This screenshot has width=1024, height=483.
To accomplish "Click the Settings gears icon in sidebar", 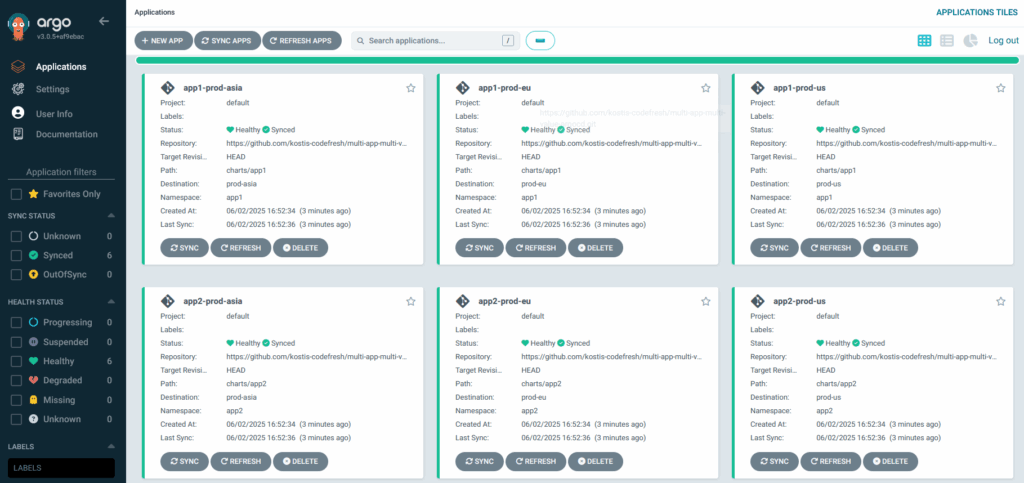I will [x=18, y=89].
